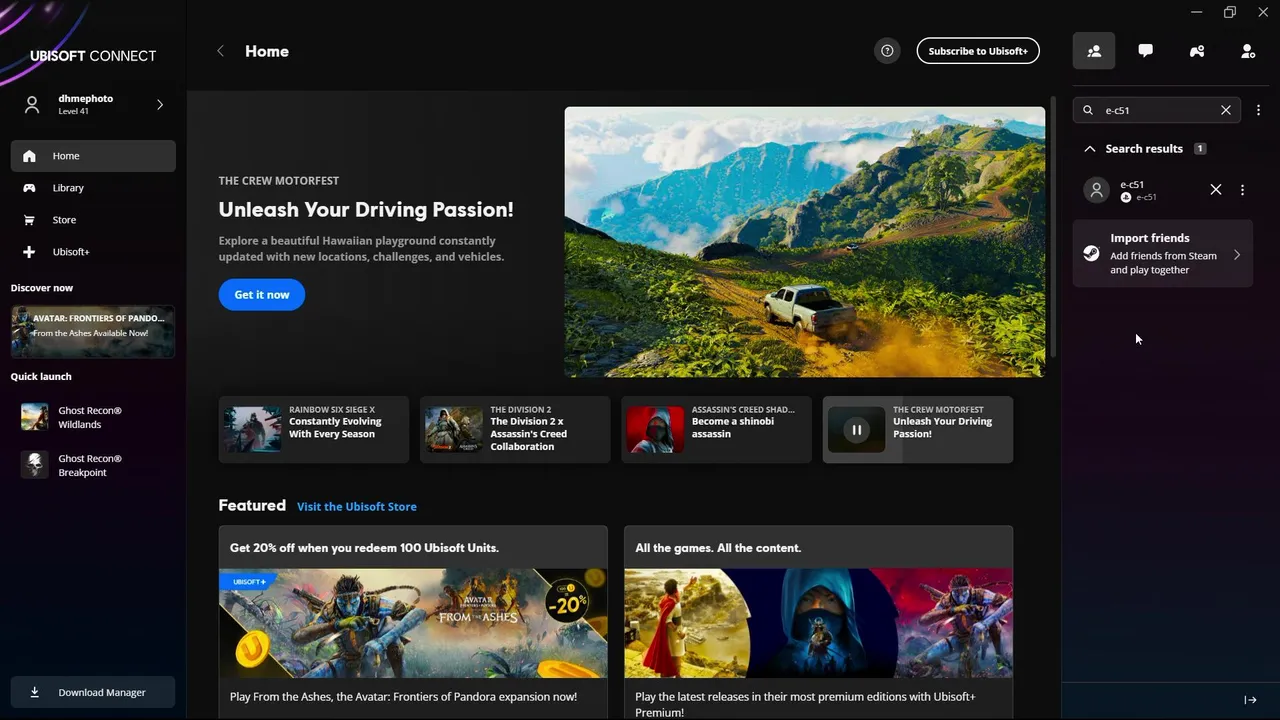Dismiss e-c51 search result with X
The width and height of the screenshot is (1280, 720).
(x=1215, y=190)
